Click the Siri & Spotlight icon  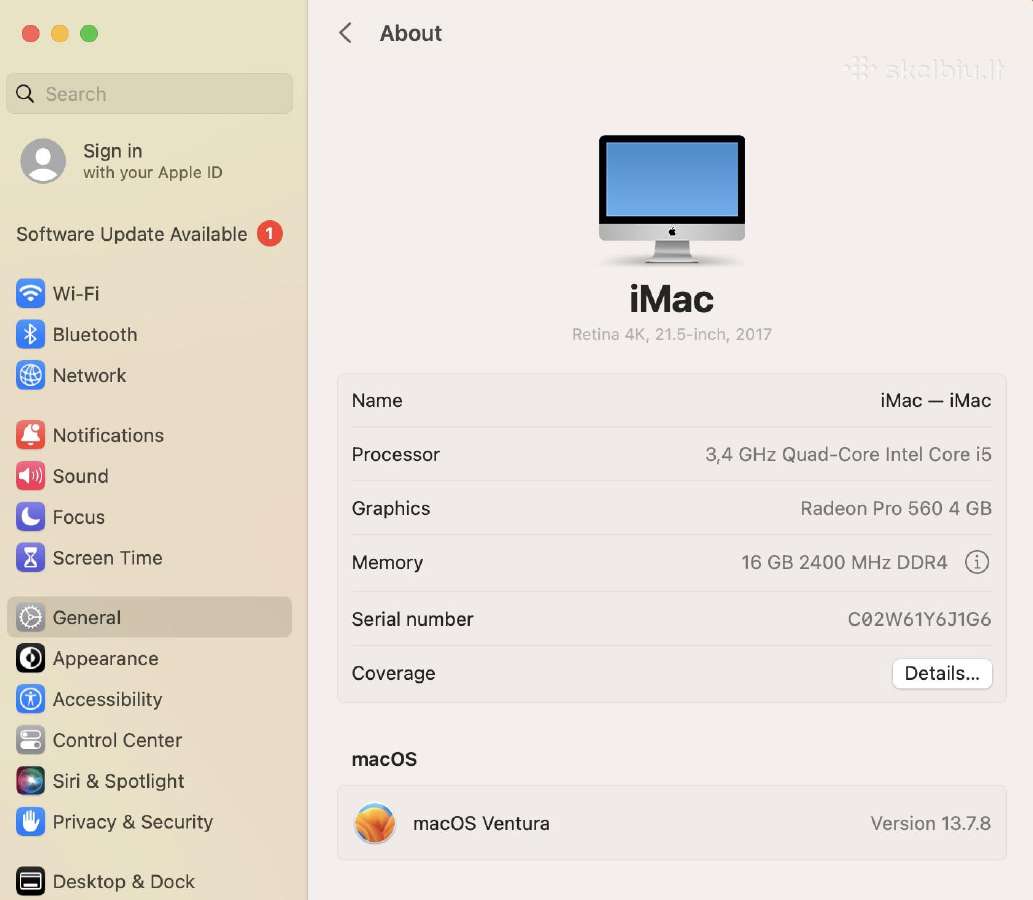click(x=30, y=781)
